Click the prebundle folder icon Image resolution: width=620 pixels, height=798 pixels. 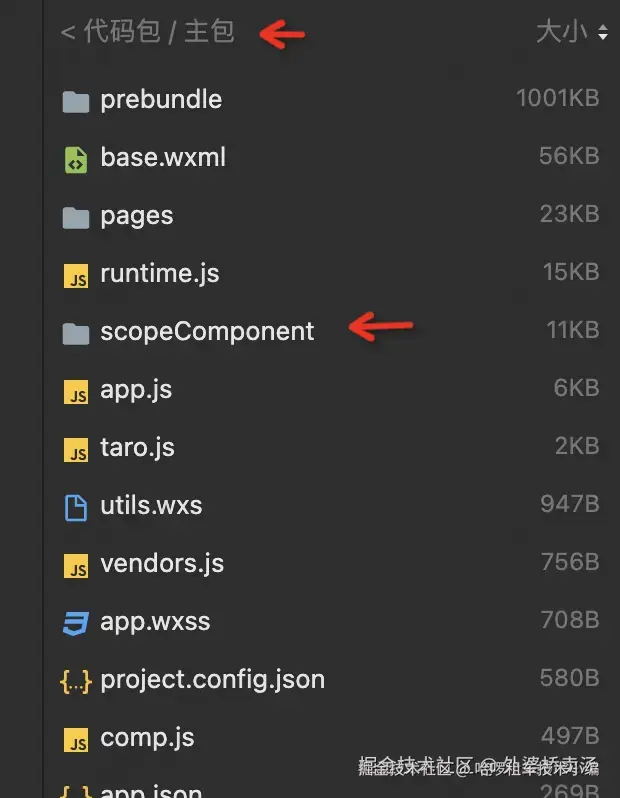click(76, 101)
